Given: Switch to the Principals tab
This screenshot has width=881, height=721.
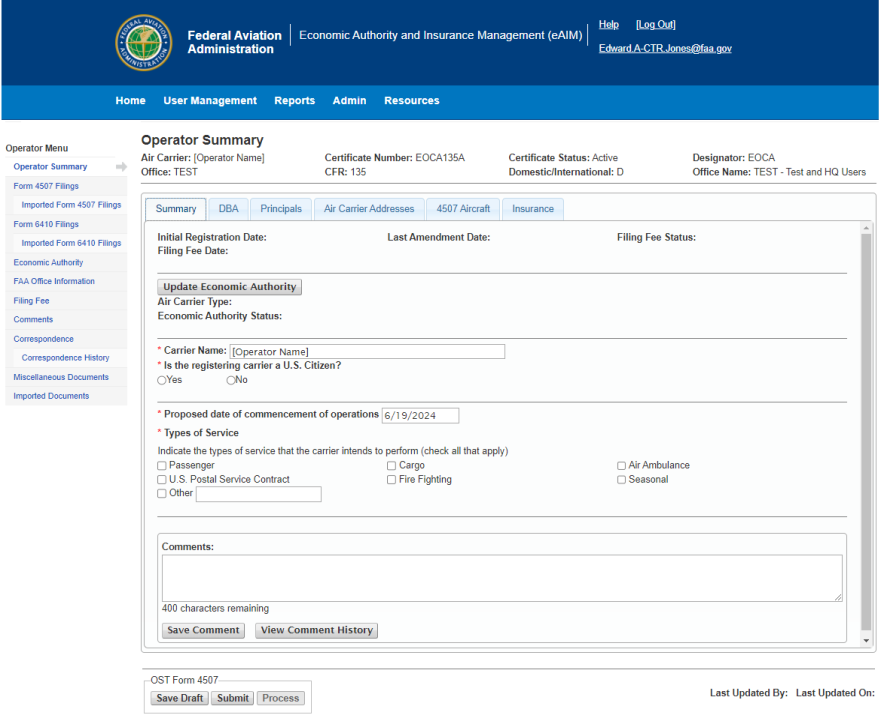Looking at the screenshot, I should pos(281,209).
